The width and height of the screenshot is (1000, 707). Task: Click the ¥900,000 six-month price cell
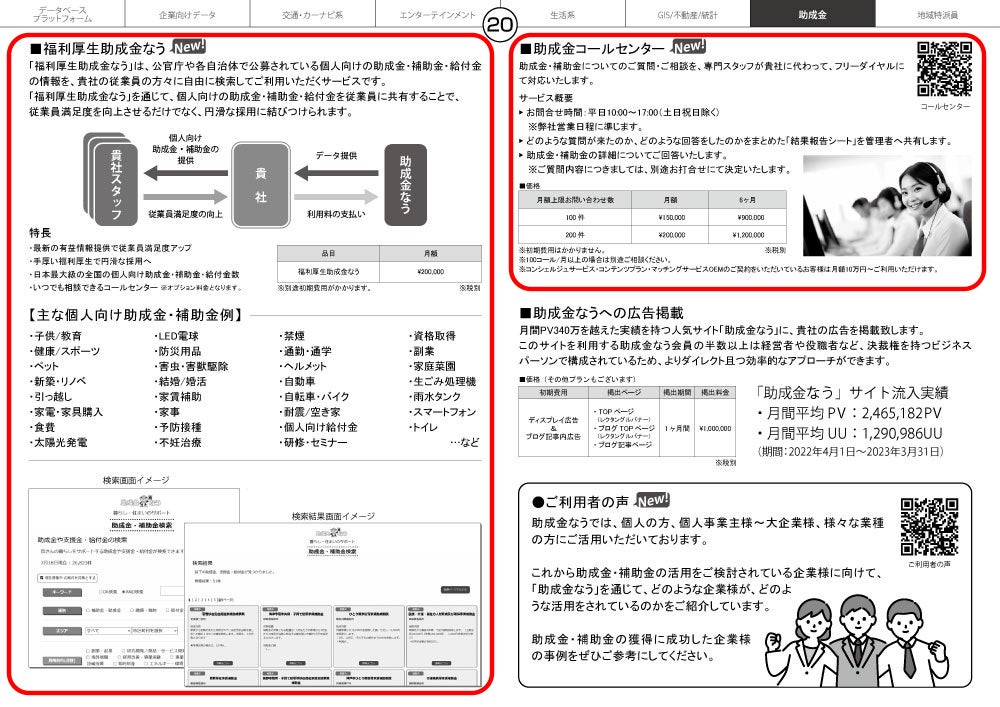[x=747, y=217]
